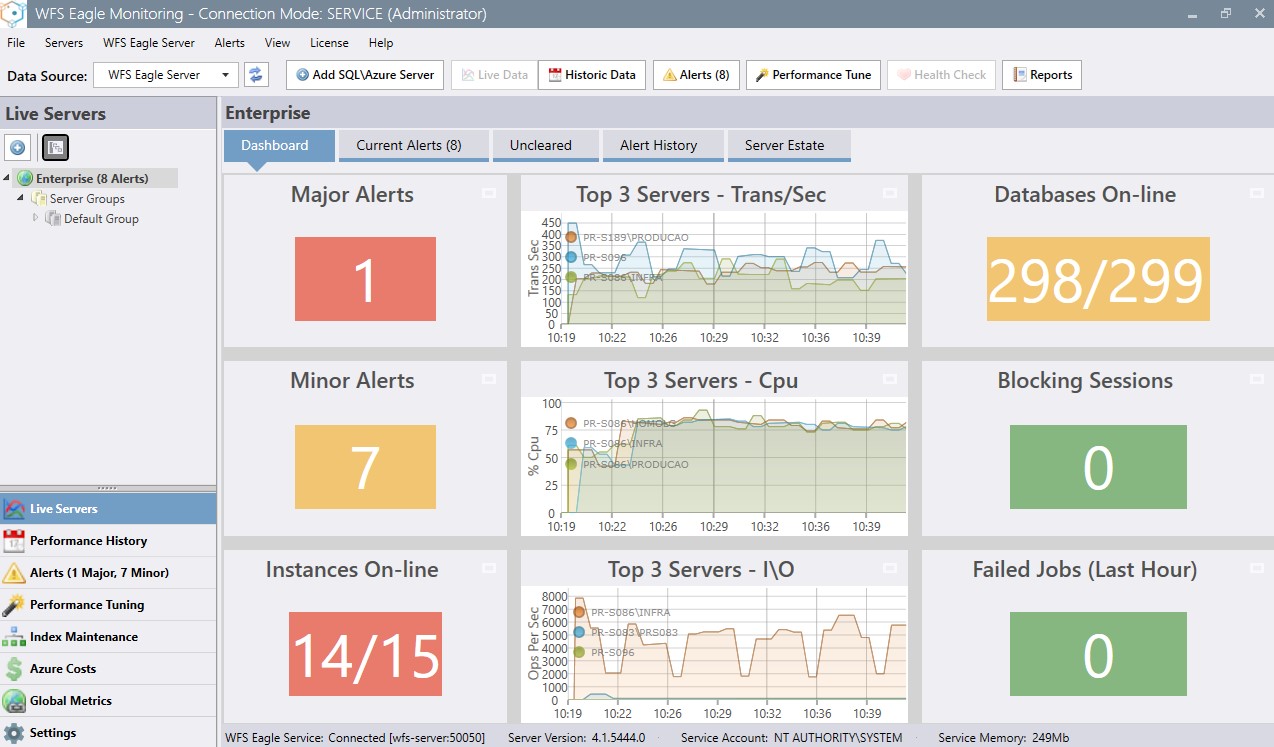Screen dimensions: 1274x747
Task: Toggle the Databases On-line panel size
Action: click(1257, 193)
